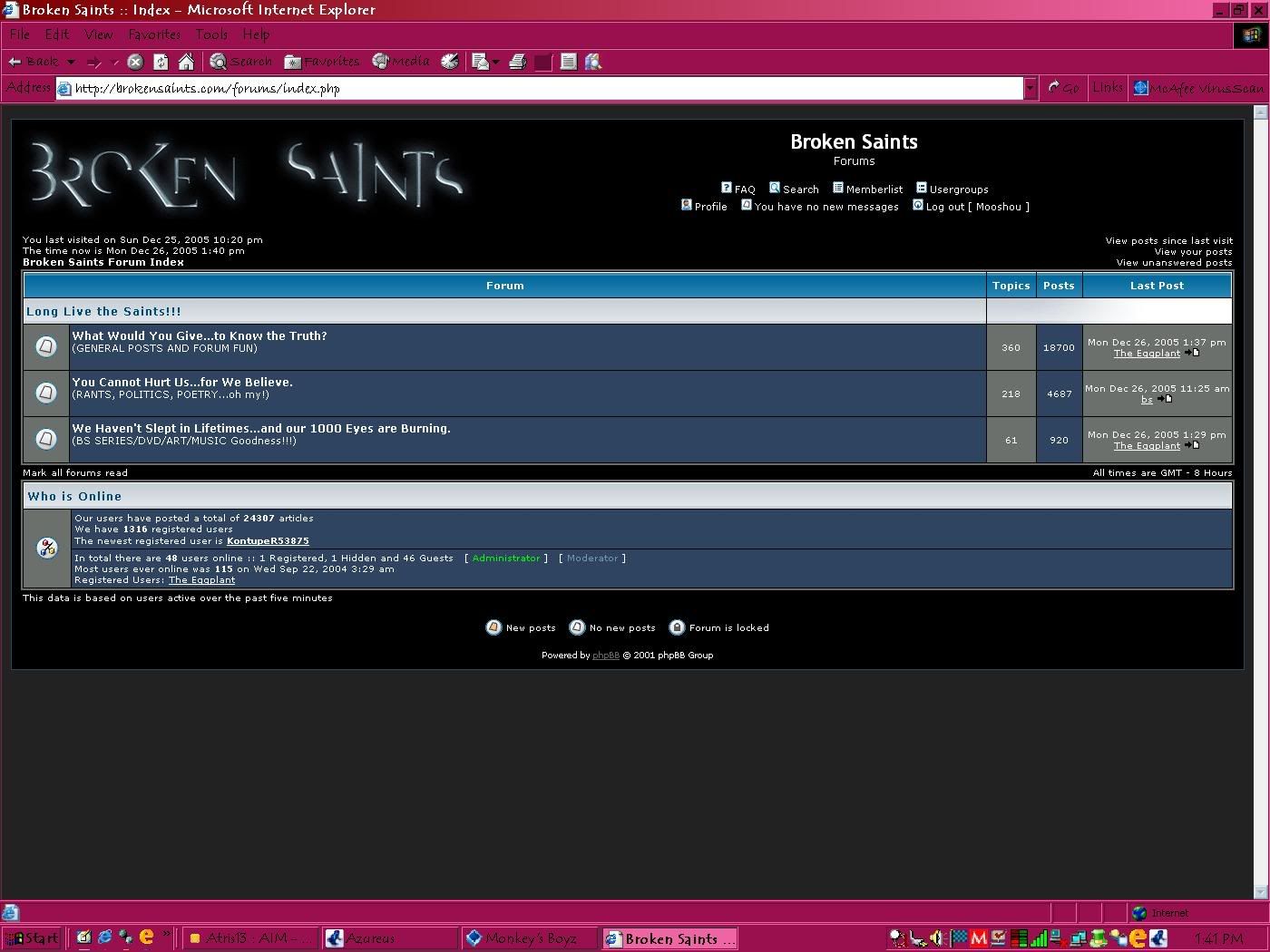
Task: Go to the Home page icon
Action: tap(186, 62)
